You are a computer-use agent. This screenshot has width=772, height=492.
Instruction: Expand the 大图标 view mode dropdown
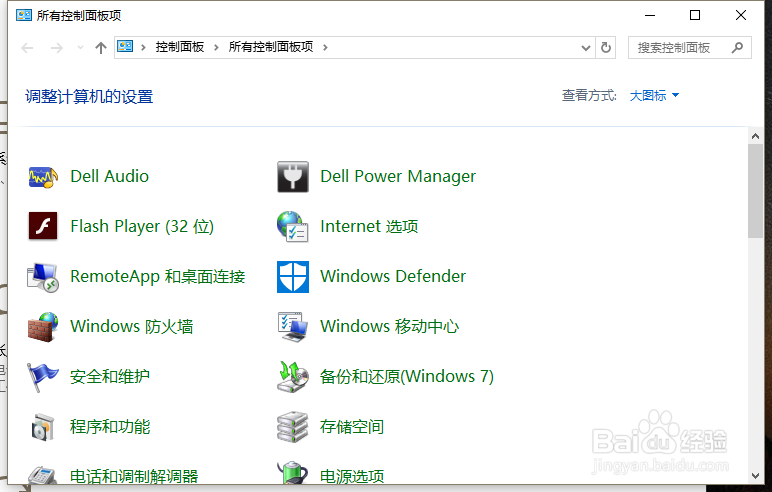click(654, 96)
